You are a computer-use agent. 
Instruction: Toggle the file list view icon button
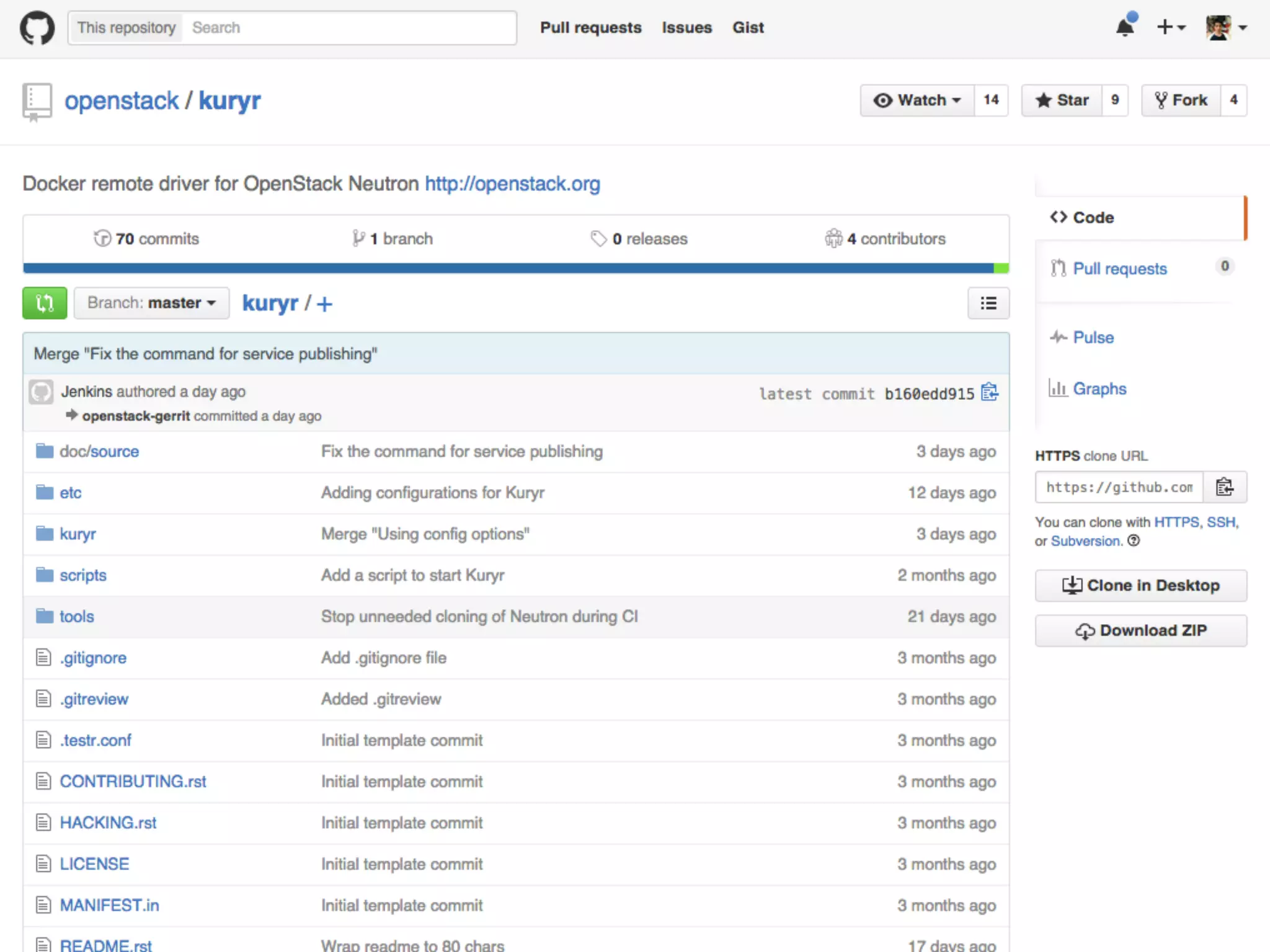click(x=988, y=303)
